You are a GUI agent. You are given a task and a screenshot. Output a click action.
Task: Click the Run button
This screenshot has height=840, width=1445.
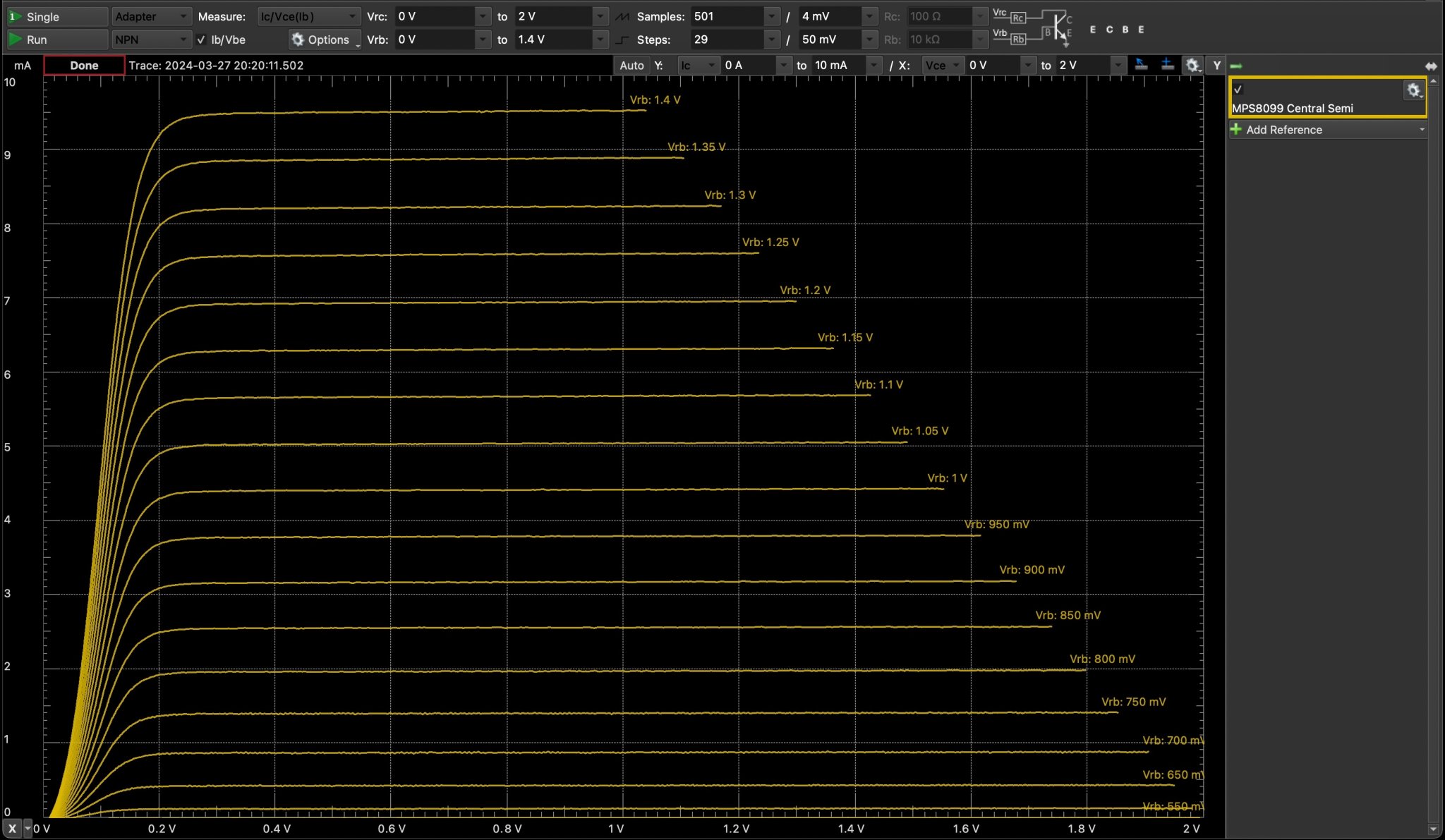[x=56, y=39]
